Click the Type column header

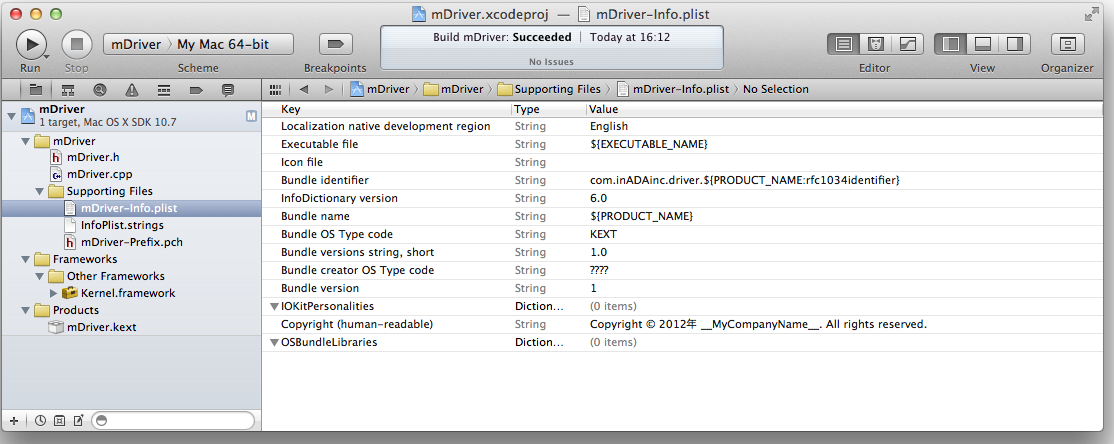[549, 109]
